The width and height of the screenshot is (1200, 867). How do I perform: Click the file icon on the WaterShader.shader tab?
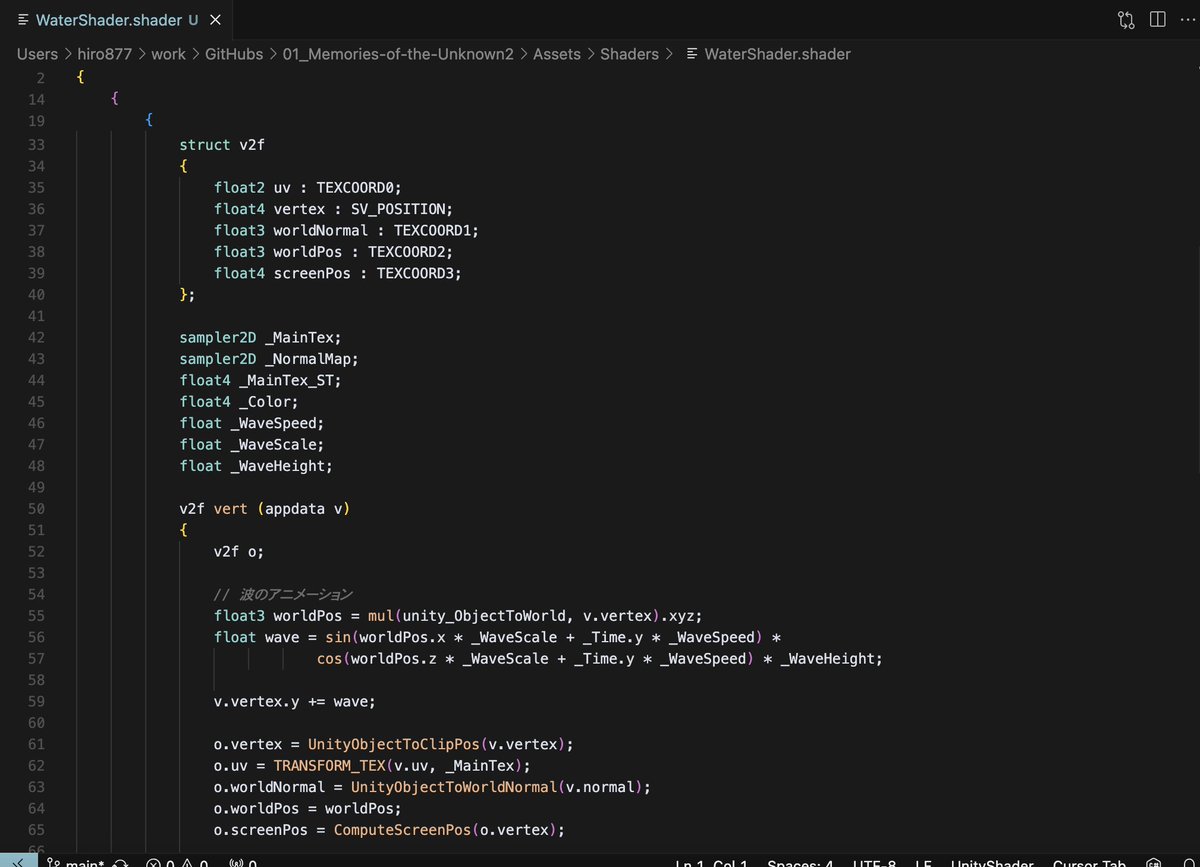(x=23, y=21)
